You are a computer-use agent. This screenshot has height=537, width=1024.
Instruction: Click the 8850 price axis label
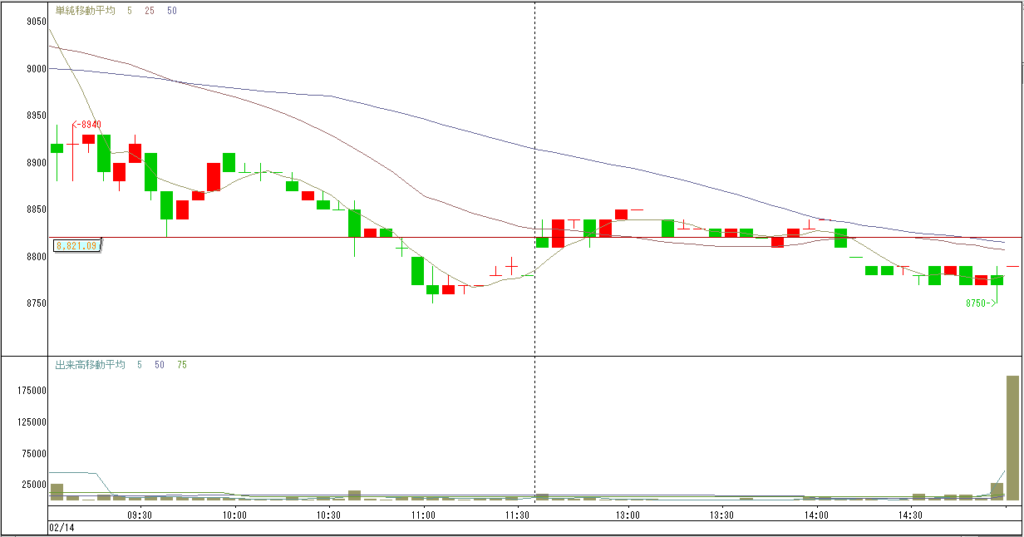coord(37,210)
